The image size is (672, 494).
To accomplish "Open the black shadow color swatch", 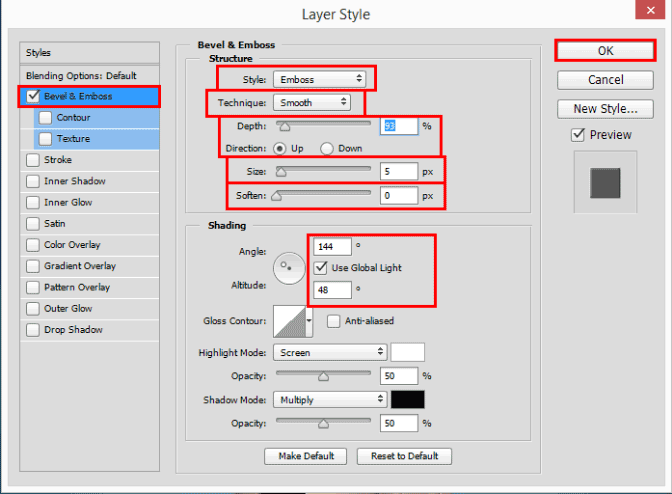I will [408, 399].
